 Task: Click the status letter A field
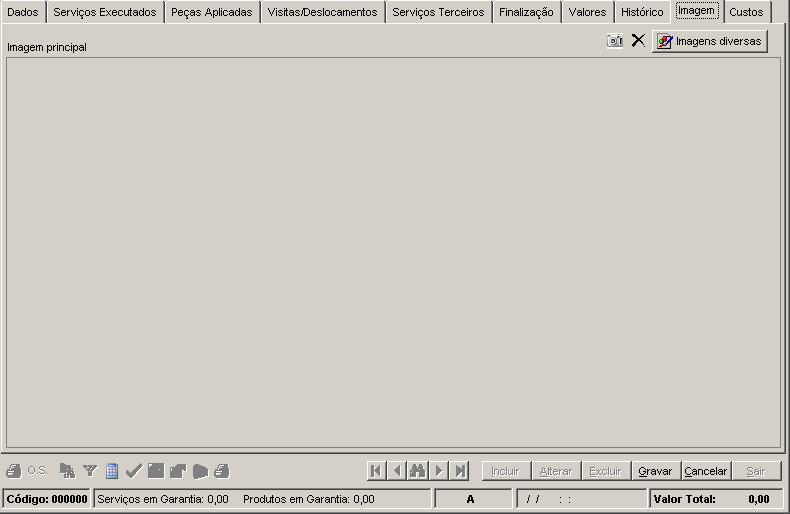coord(473,499)
